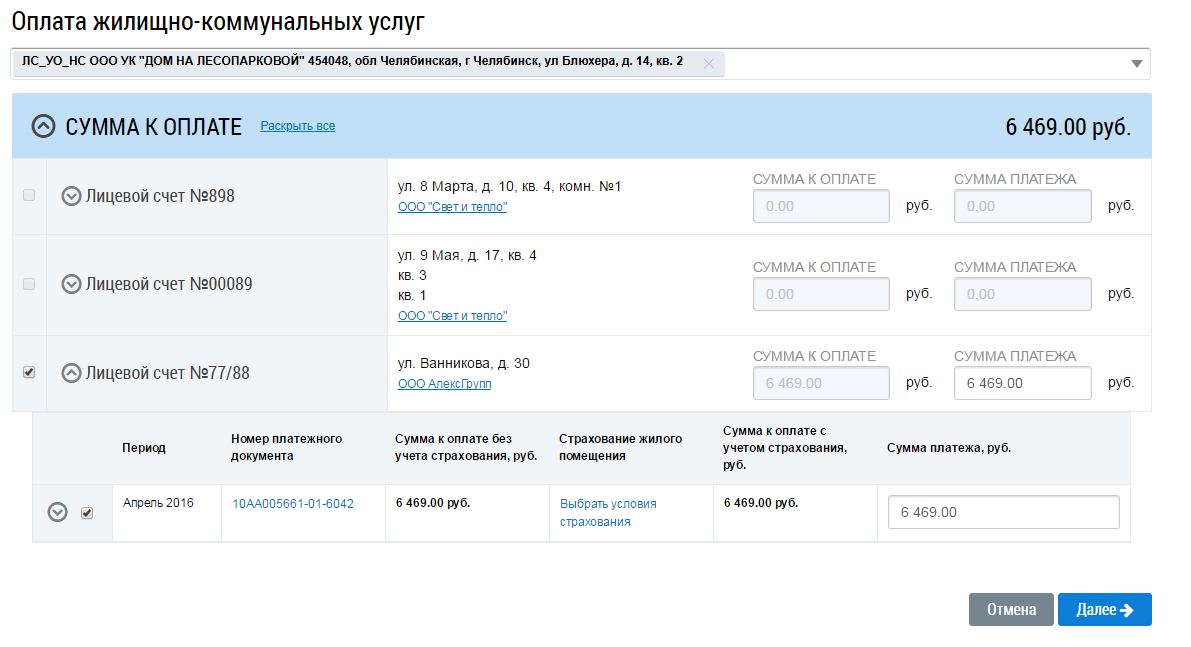This screenshot has height=647, width=1191.
Task: Expand Лицевой счет №898 details
Action: 71,196
